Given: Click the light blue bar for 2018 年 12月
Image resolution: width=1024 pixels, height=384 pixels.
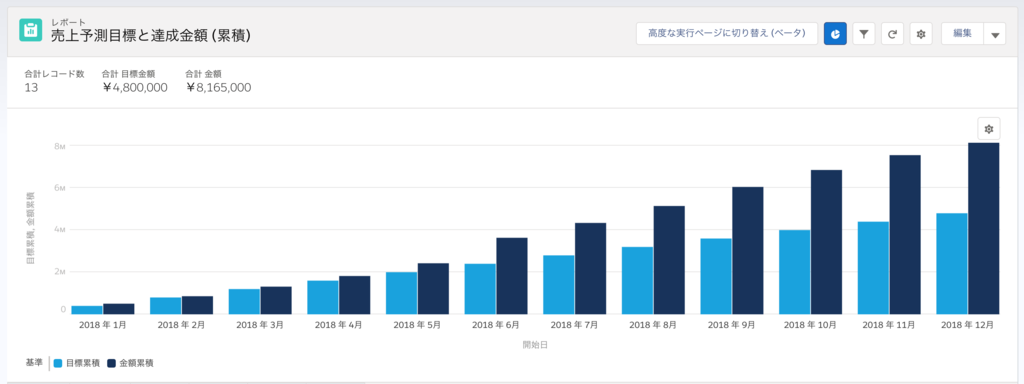Looking at the screenshot, I should [952, 264].
